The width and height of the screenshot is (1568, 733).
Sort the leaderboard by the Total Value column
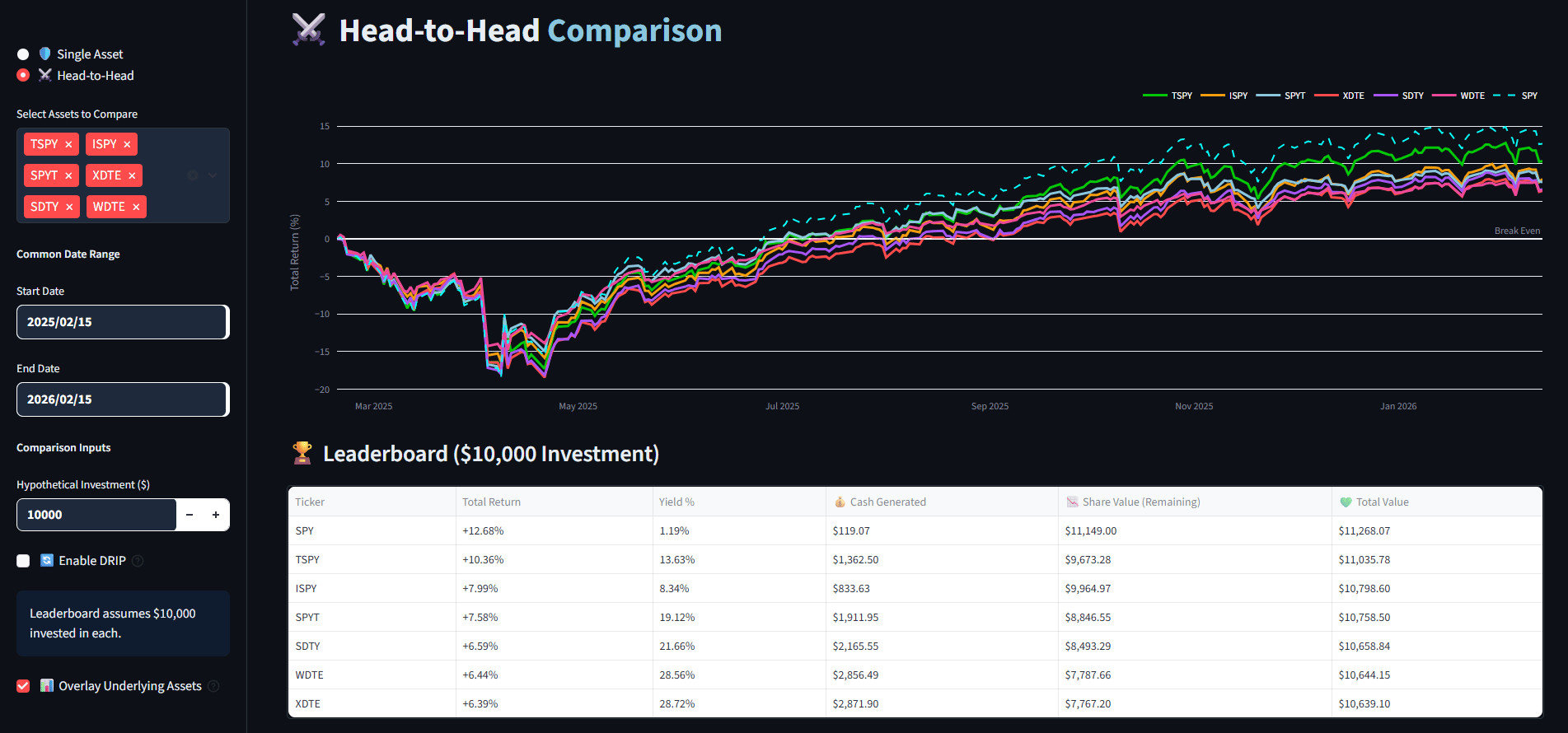1437,502
